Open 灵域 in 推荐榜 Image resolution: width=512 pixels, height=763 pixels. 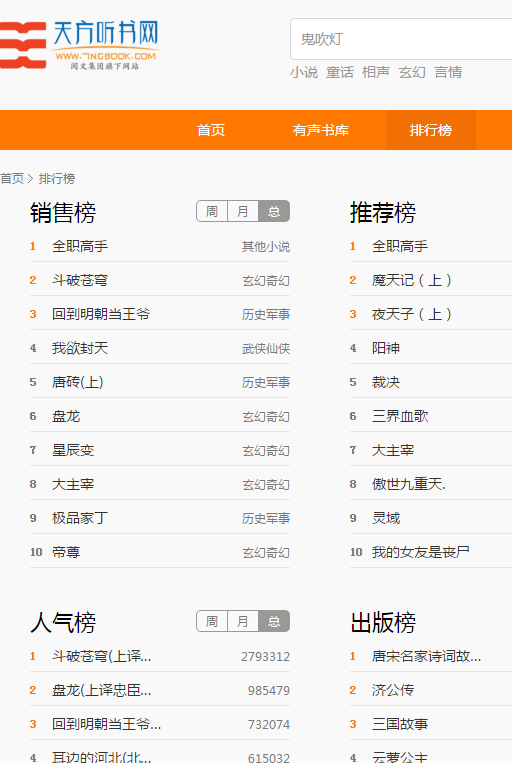coord(386,518)
